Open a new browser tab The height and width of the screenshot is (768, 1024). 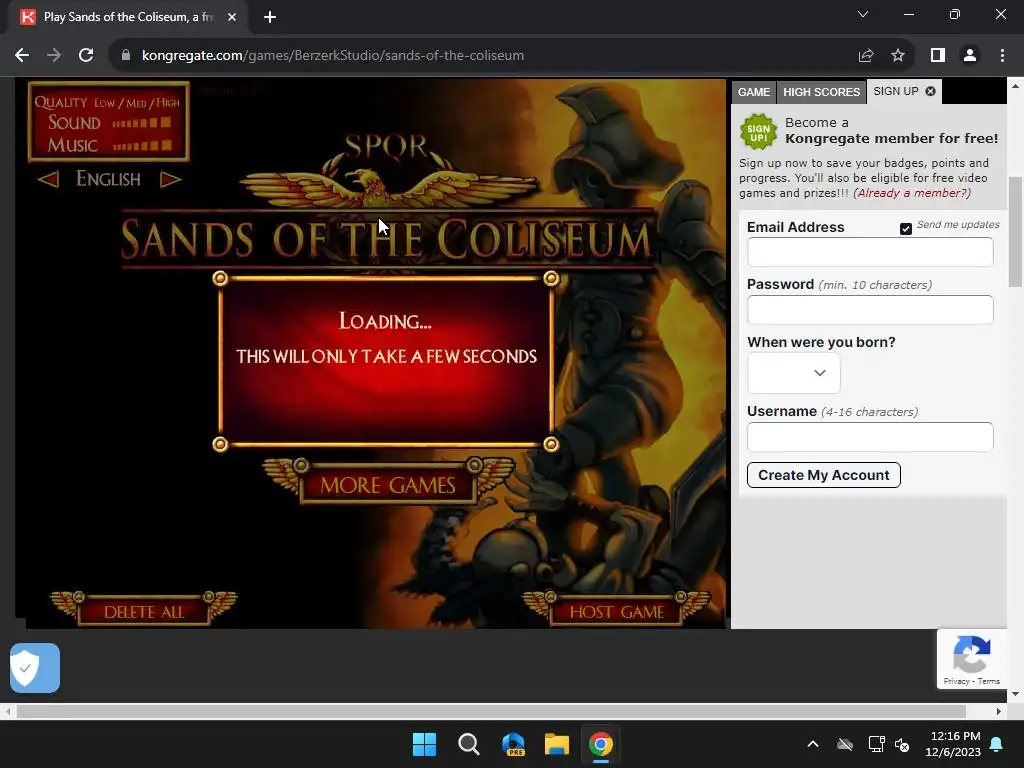point(270,17)
